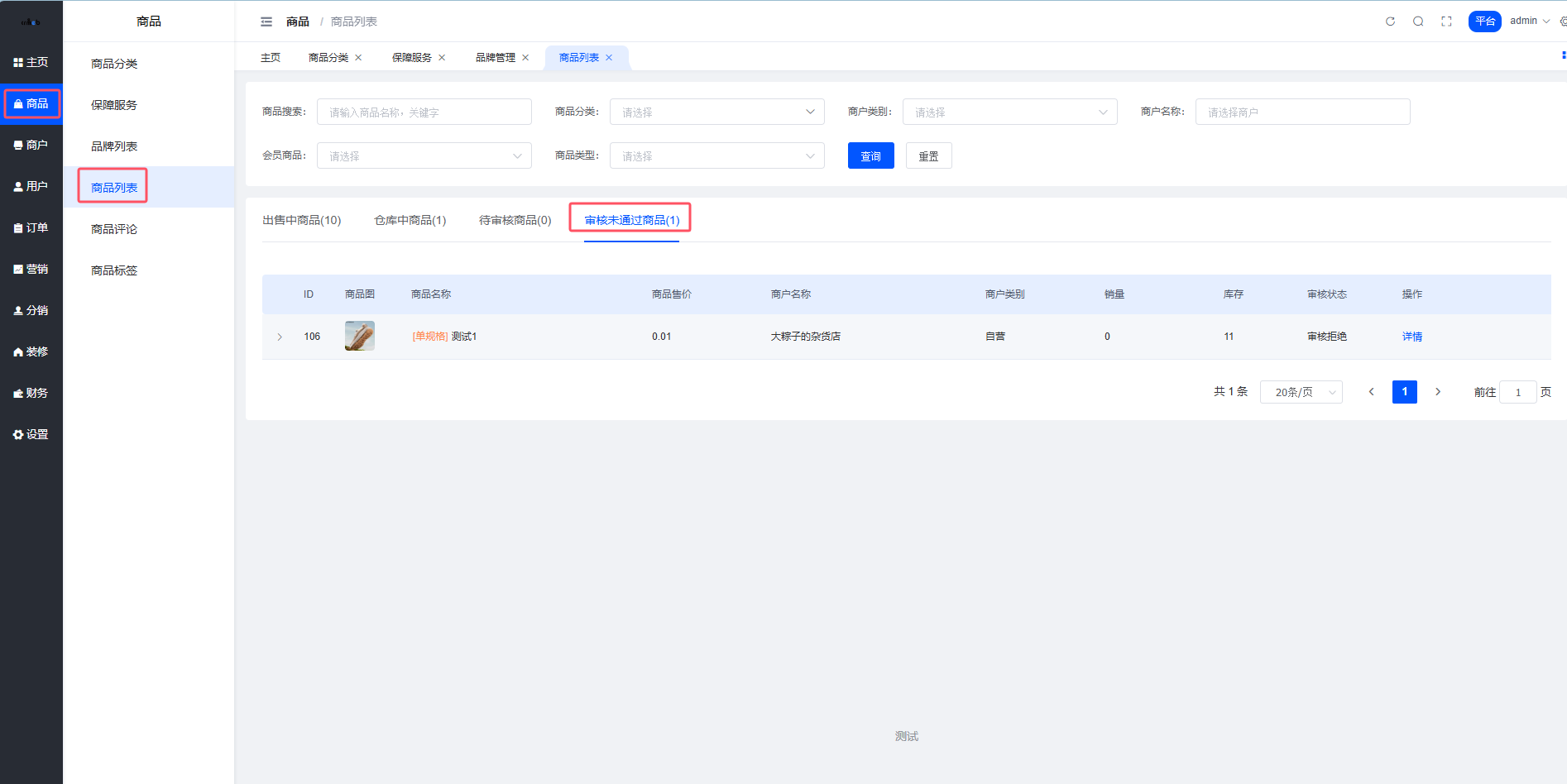Click the product 106 thumbnail image

360,336
